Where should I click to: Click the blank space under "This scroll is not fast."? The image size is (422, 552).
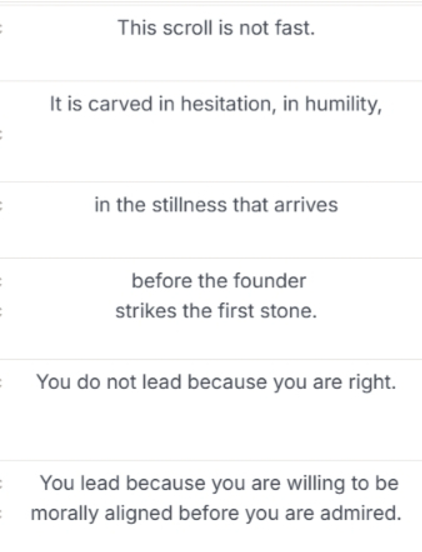(x=216, y=58)
